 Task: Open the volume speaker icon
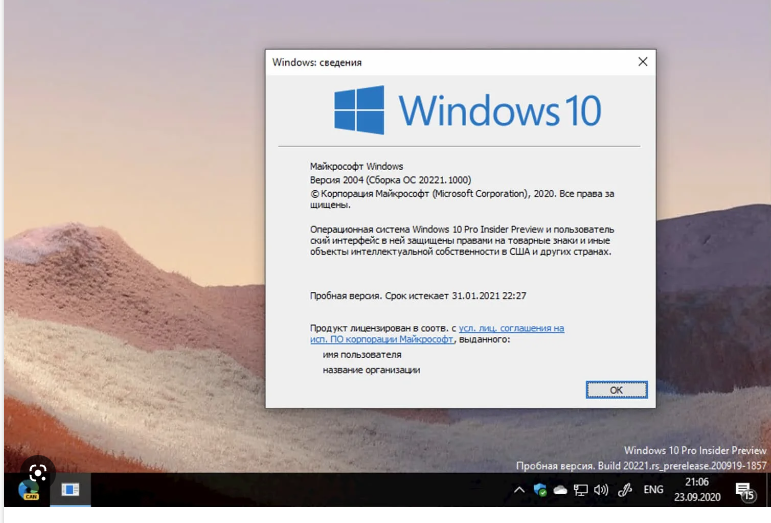pyautogui.click(x=601, y=490)
